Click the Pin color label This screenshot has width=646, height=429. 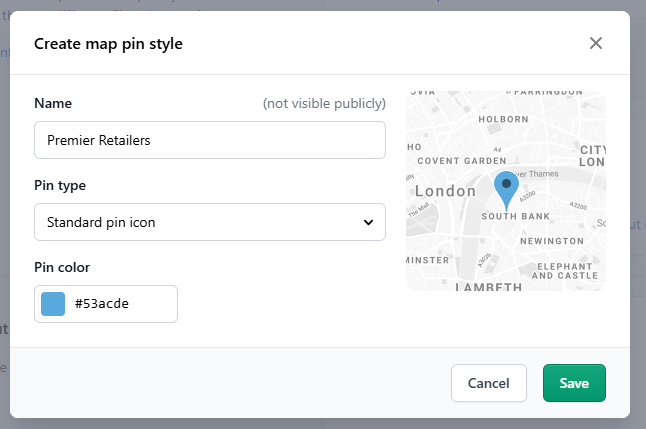coord(62,267)
